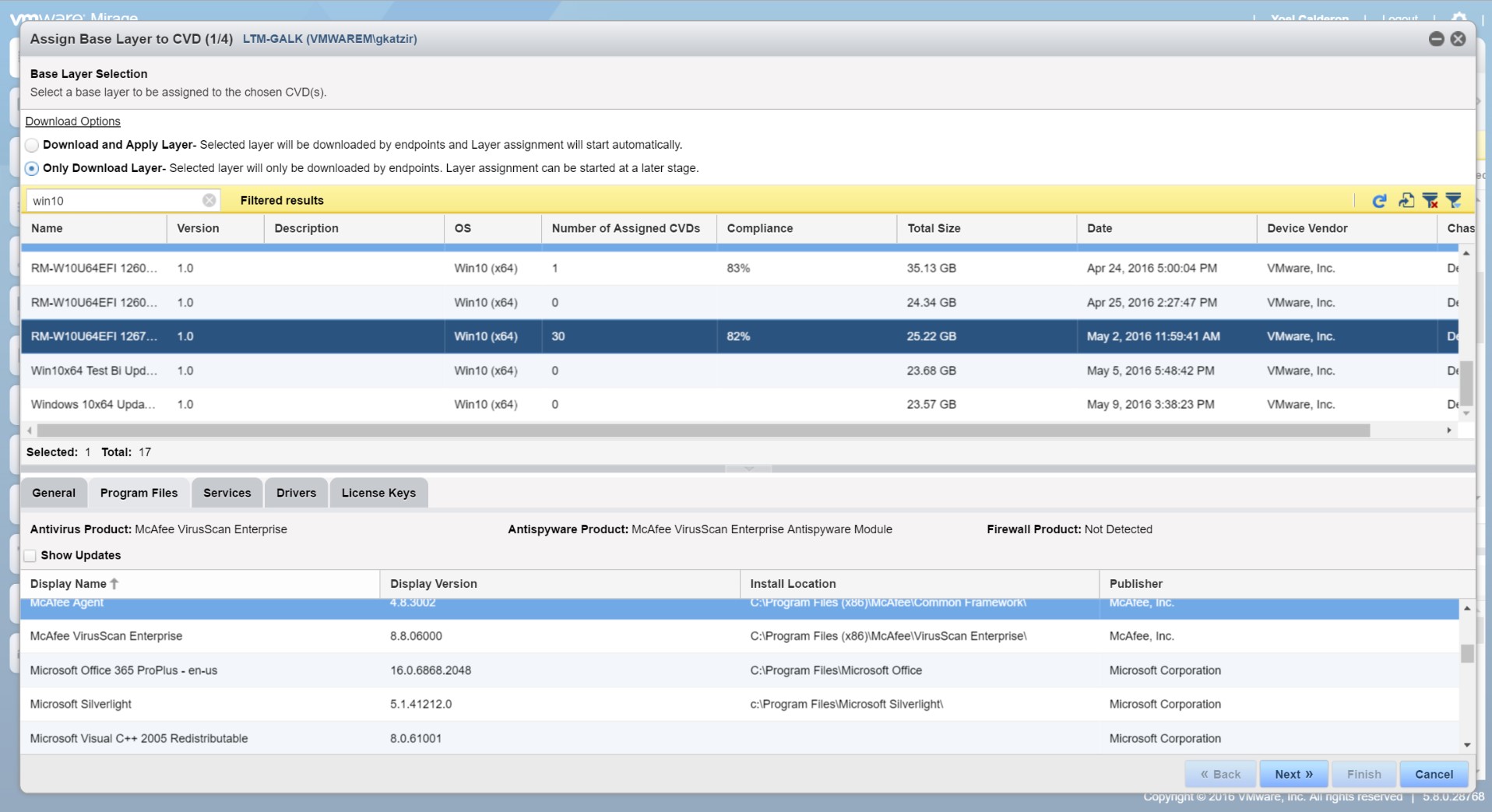Select the Microsoft Silverlight program row
Viewport: 1492px width, 812px height.
740,704
